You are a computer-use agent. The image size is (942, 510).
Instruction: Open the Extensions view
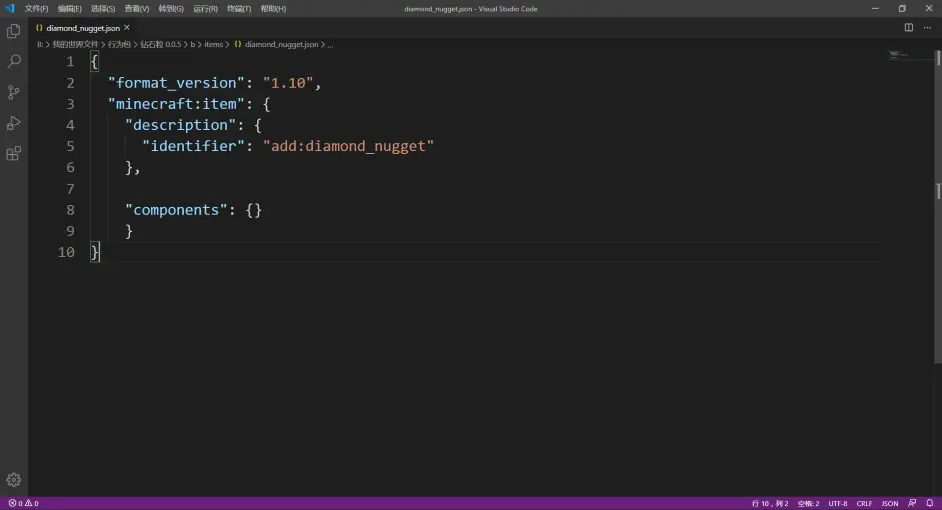[13, 153]
